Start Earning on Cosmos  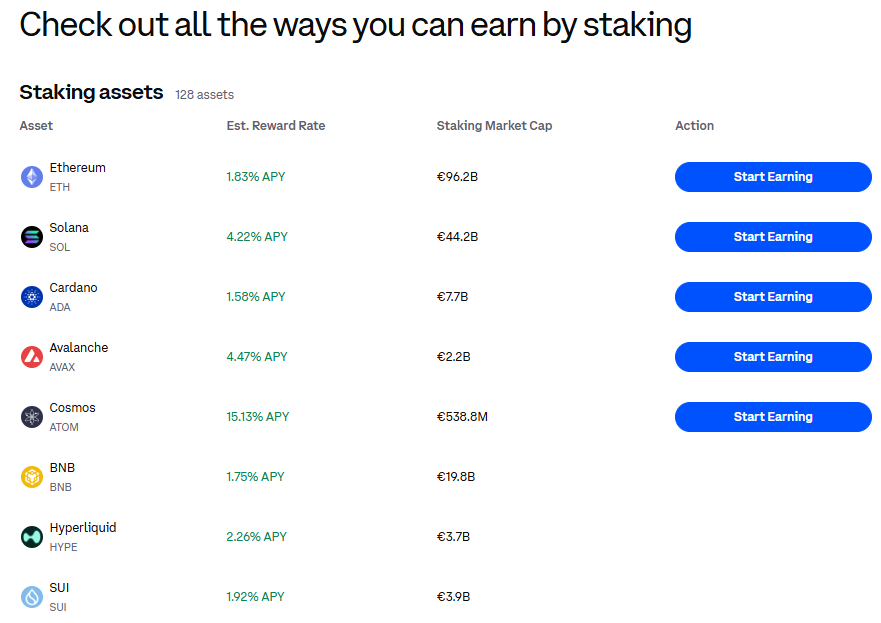(x=772, y=416)
